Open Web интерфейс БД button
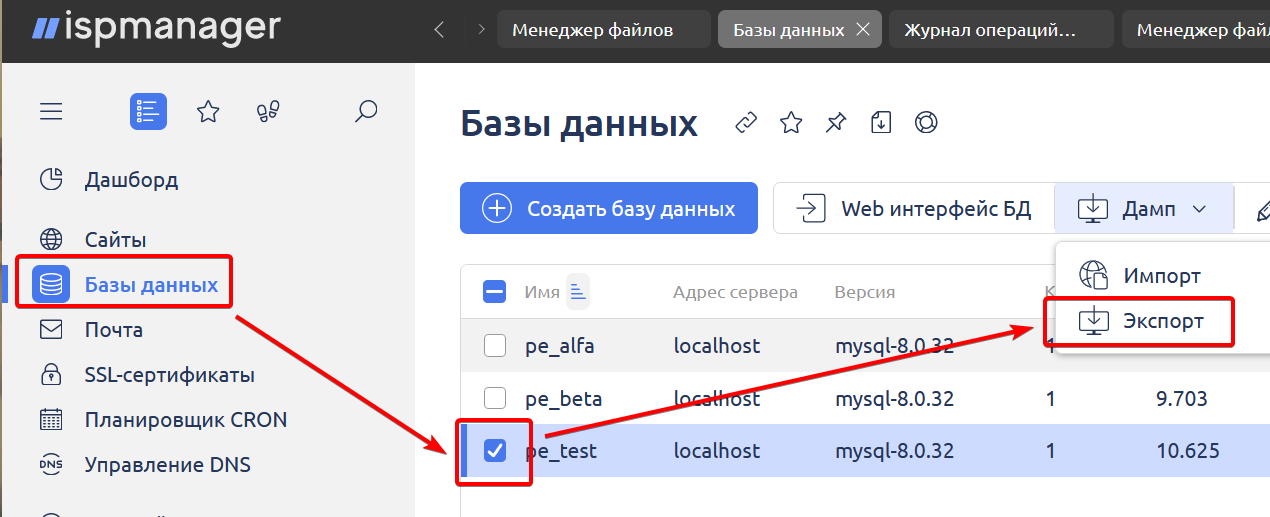Screen dimensions: 1270x517 coord(913,209)
